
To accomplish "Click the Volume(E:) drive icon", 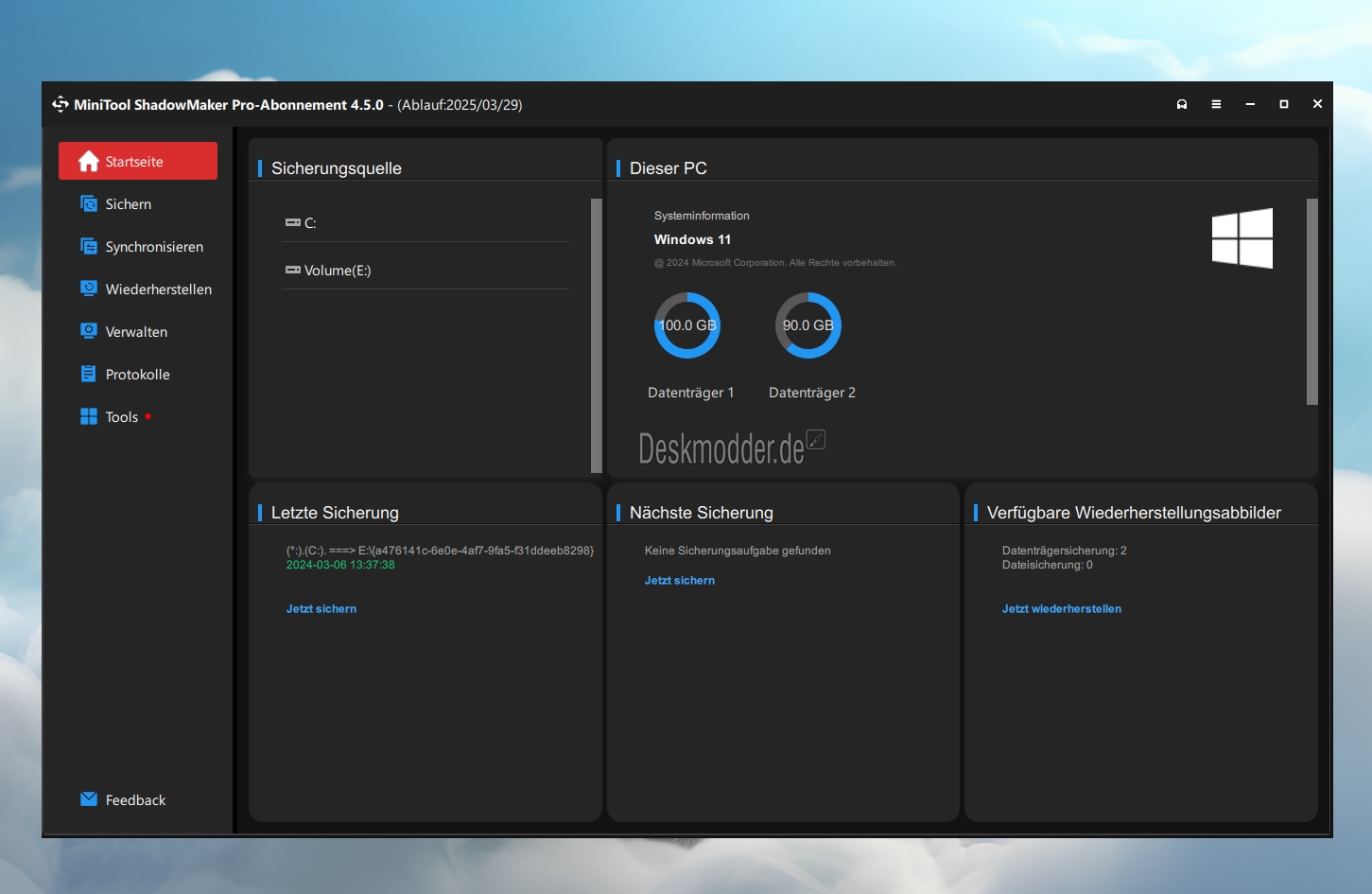I will coord(293,271).
